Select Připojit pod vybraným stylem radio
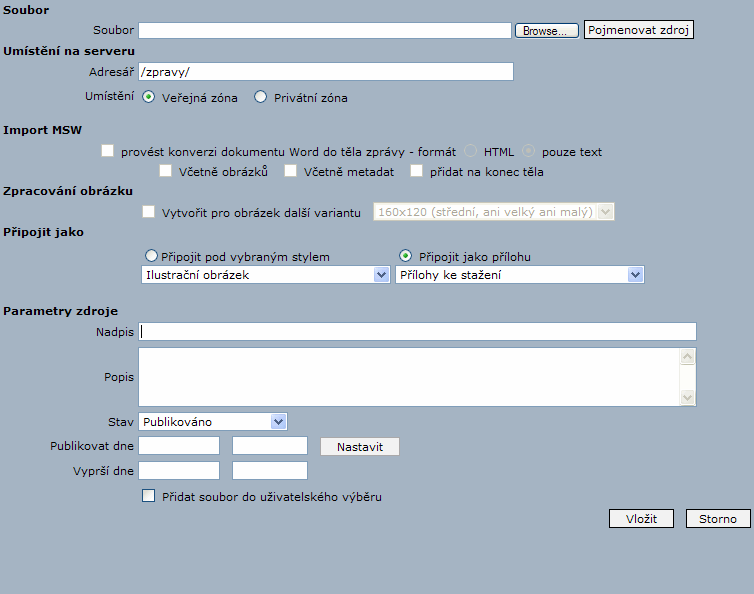 (x=152, y=256)
